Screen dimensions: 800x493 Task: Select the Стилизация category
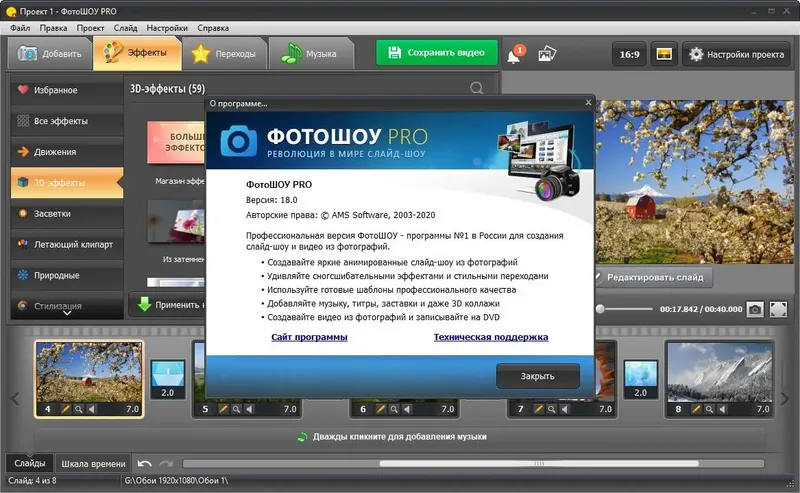click(67, 305)
